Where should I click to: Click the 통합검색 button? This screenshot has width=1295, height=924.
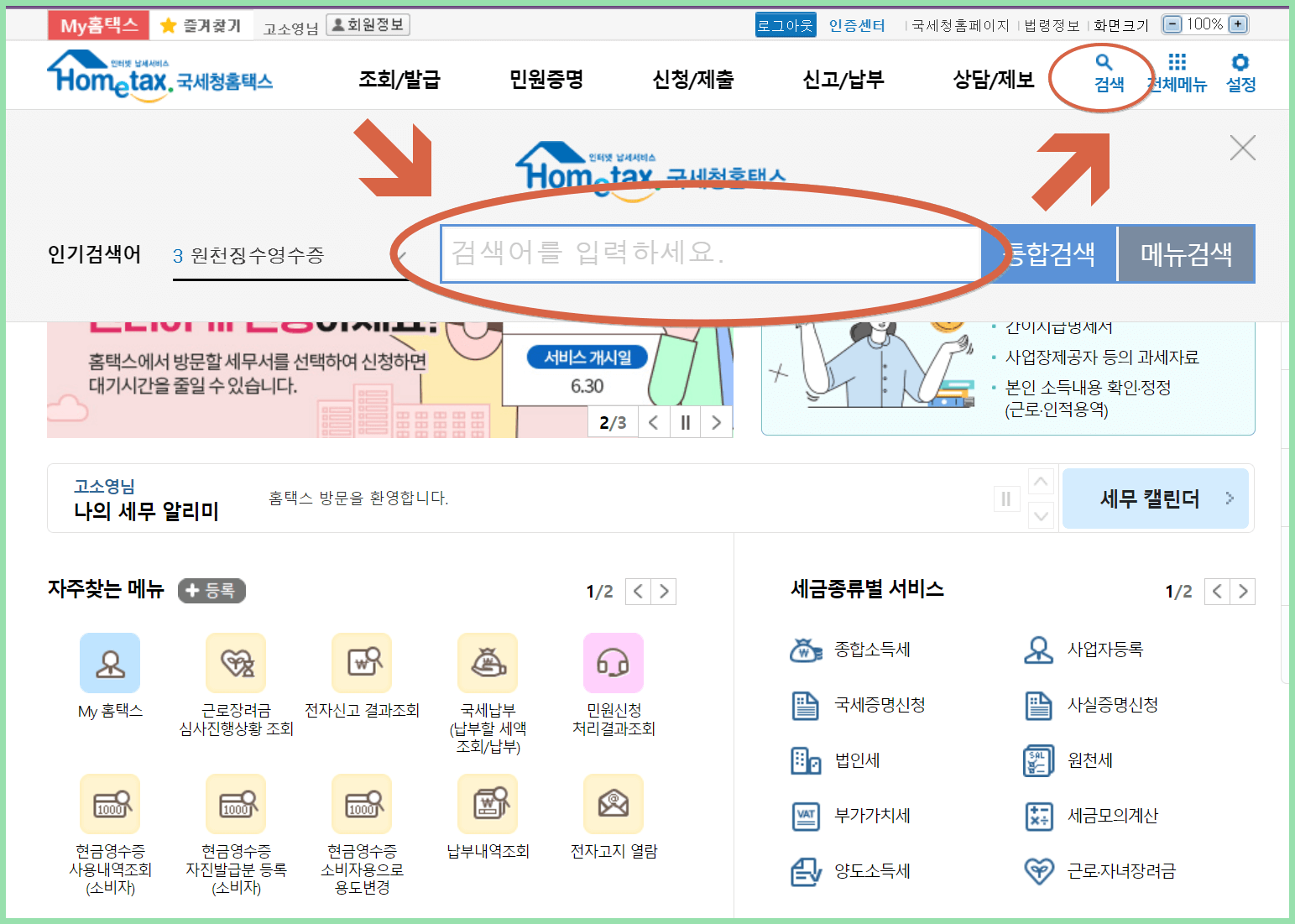click(x=1049, y=253)
